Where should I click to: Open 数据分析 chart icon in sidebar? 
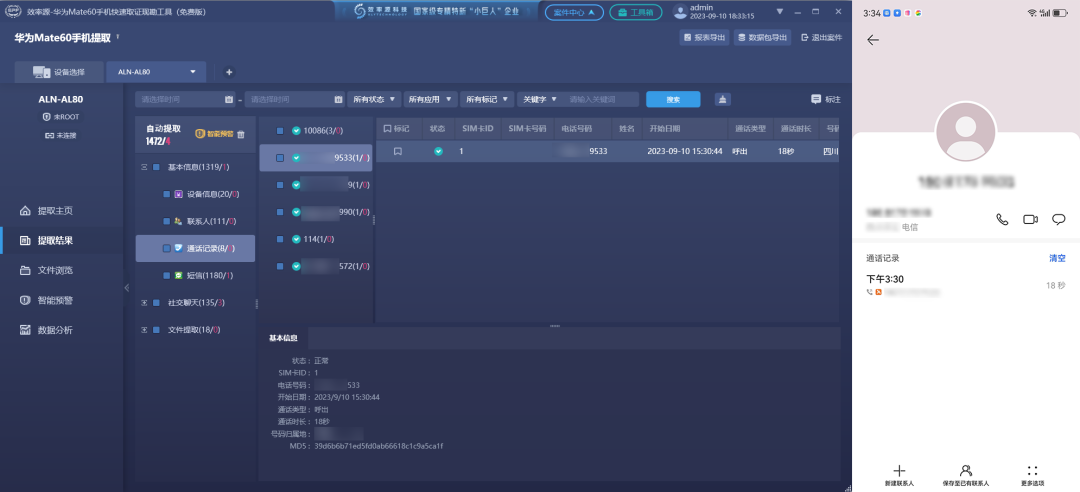click(x=25, y=330)
